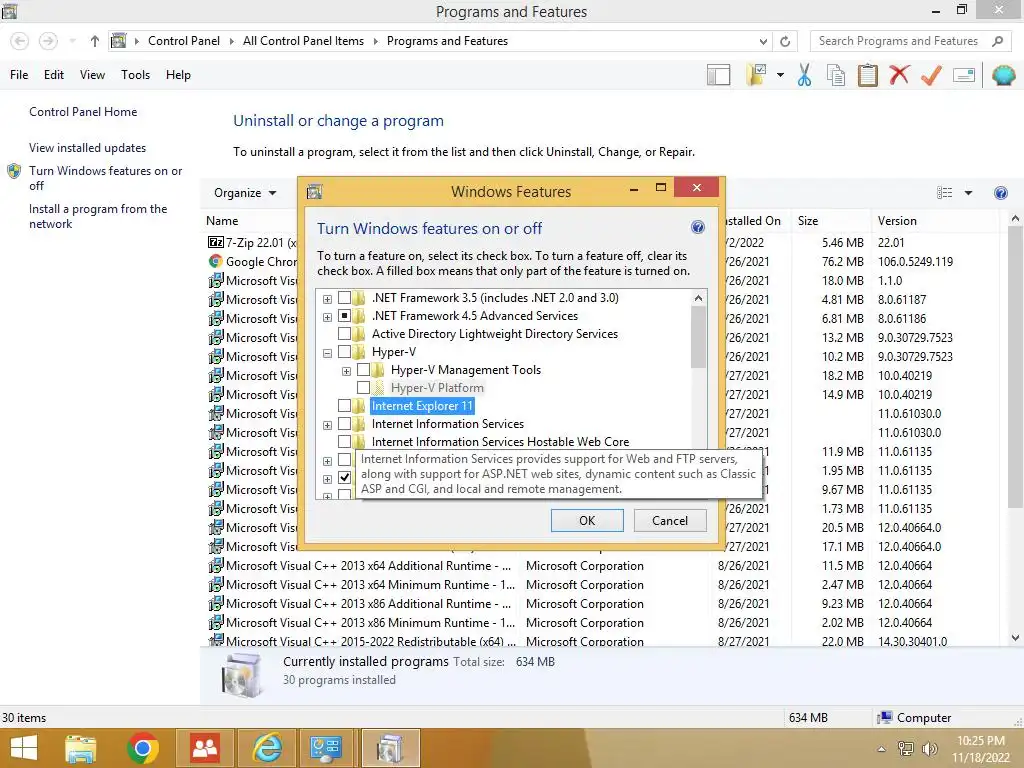Click the volume speaker tray icon

pyautogui.click(x=929, y=749)
